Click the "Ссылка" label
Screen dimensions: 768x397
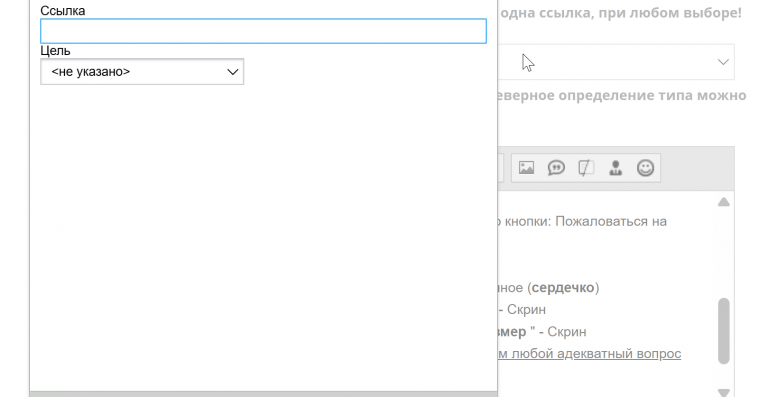tap(63, 11)
